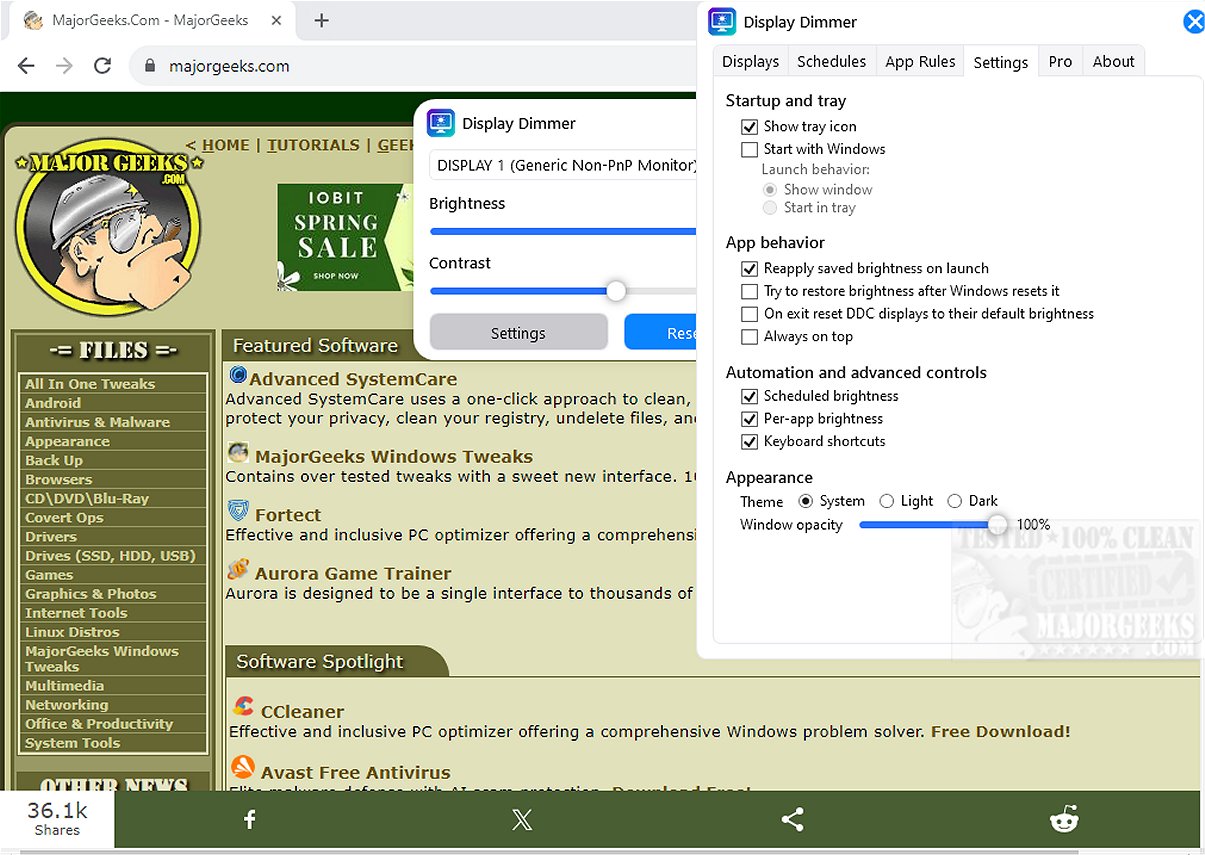This screenshot has width=1205, height=855.
Task: Enable On exit reset DDC displays option
Action: [749, 314]
